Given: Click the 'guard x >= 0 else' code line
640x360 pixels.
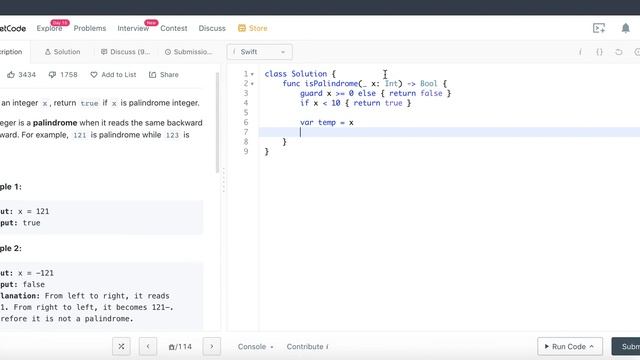Looking at the screenshot, I should (375, 93).
